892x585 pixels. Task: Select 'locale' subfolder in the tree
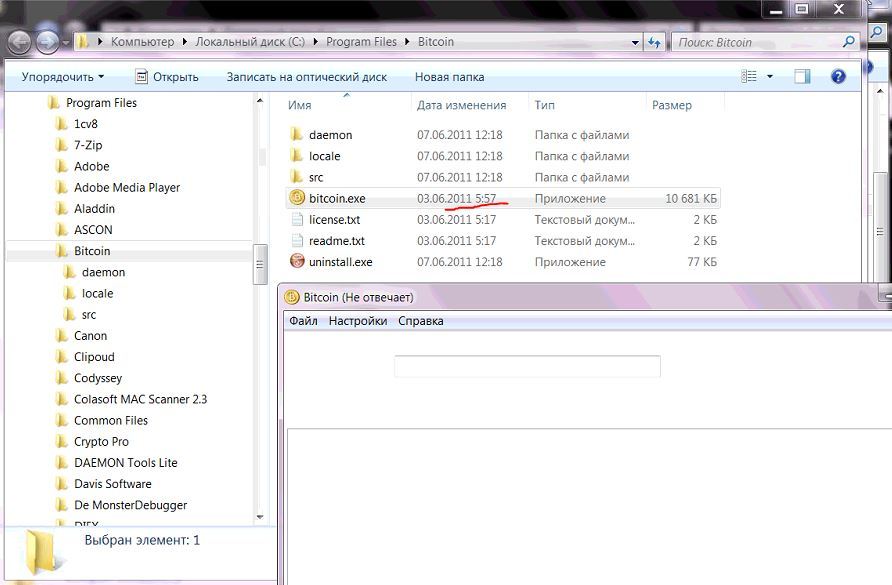(x=97, y=293)
